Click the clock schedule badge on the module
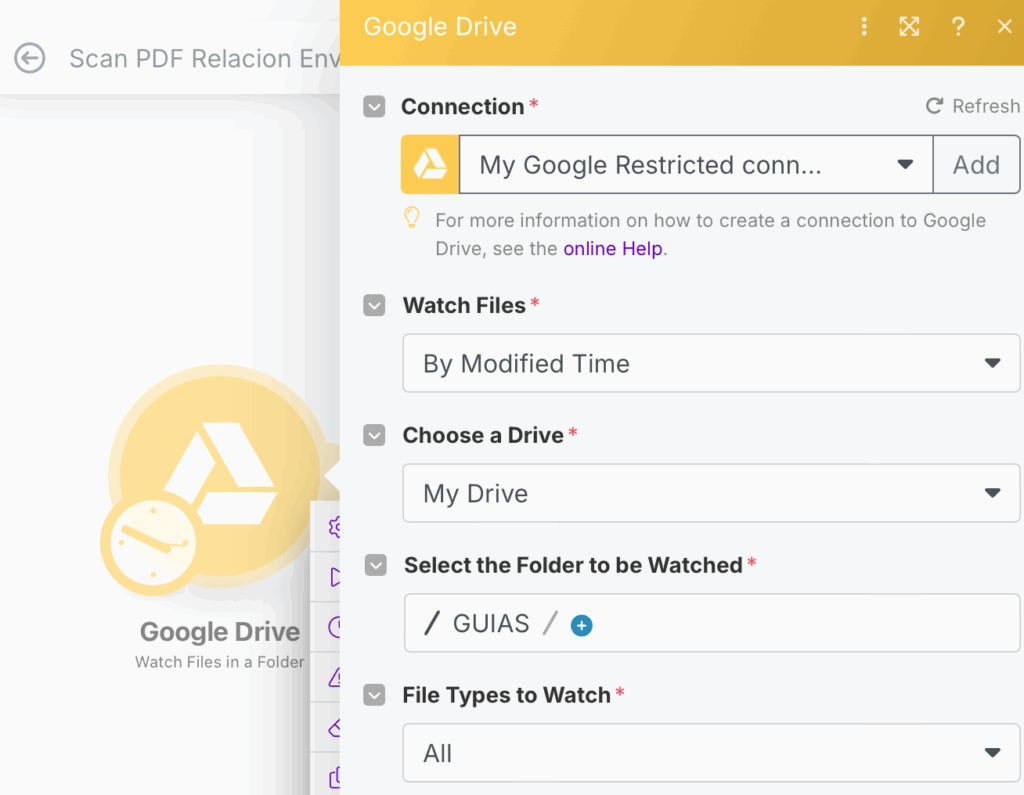1024x795 pixels. pyautogui.click(x=153, y=543)
